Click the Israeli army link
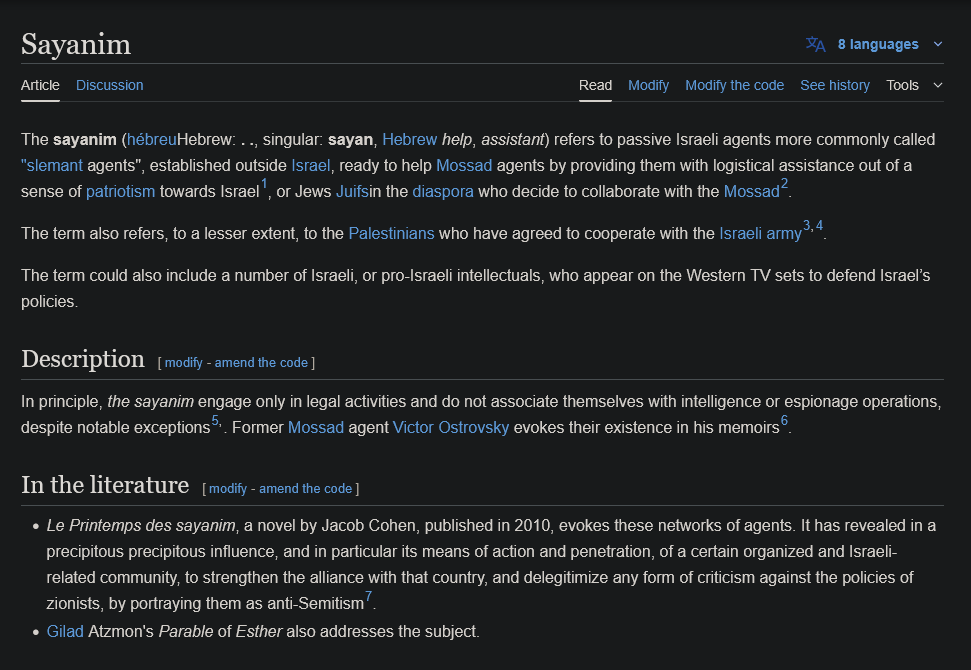The width and height of the screenshot is (971, 670). click(x=760, y=233)
